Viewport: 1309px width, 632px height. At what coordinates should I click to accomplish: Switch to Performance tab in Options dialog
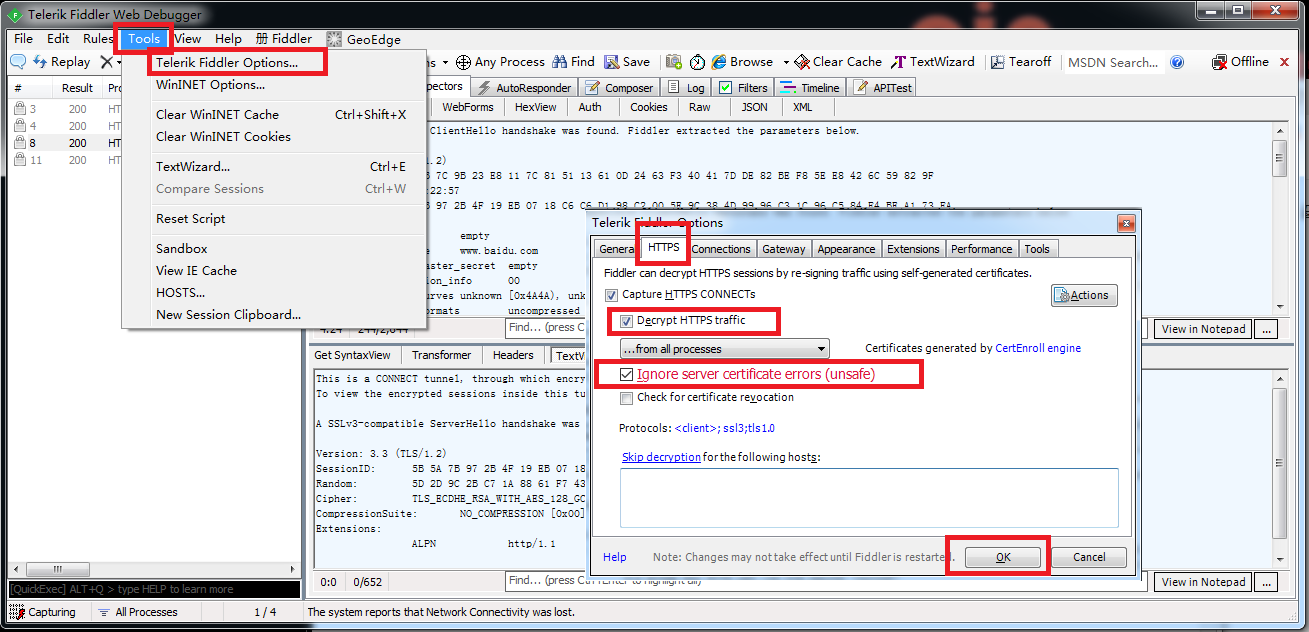tap(982, 249)
